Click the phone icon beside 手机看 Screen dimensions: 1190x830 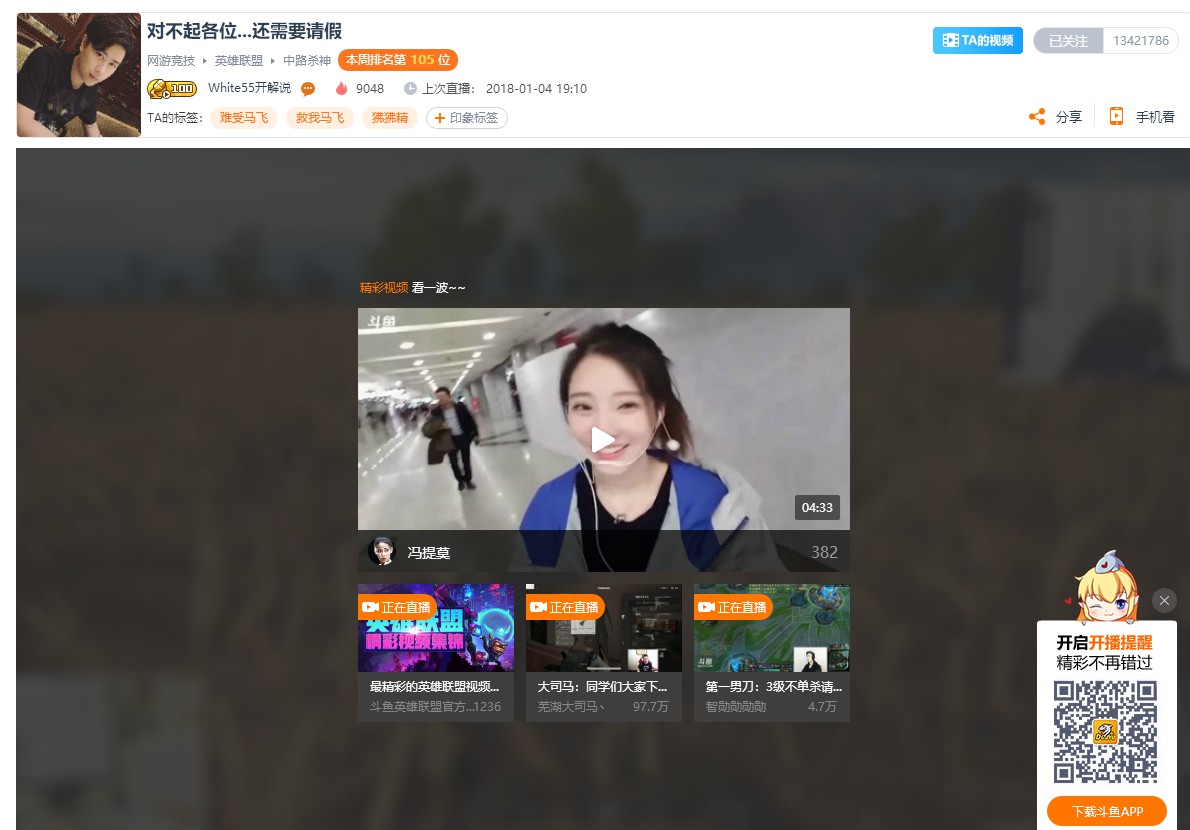(1116, 116)
